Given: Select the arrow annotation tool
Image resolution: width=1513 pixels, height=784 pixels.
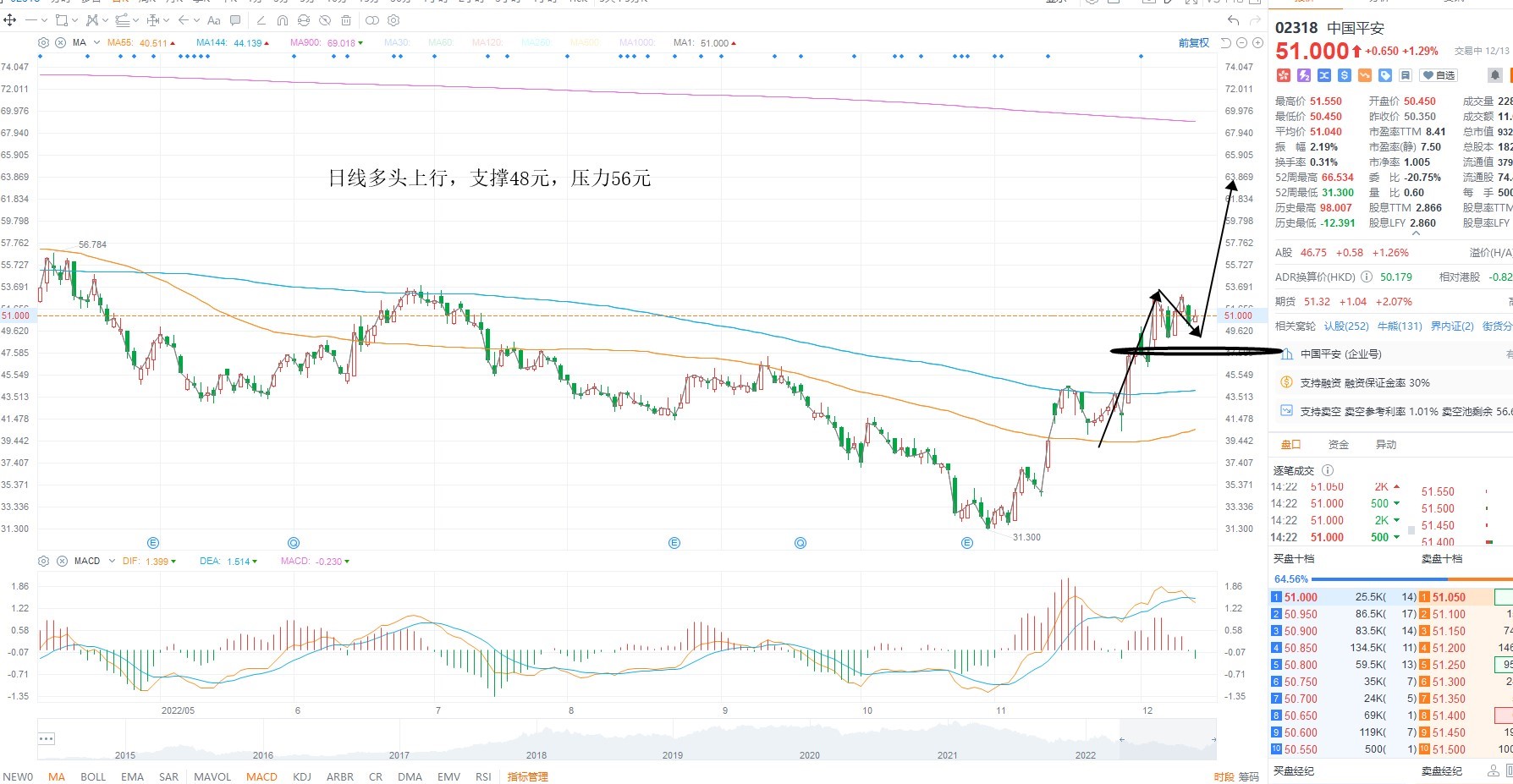Looking at the screenshot, I should point(184,19).
